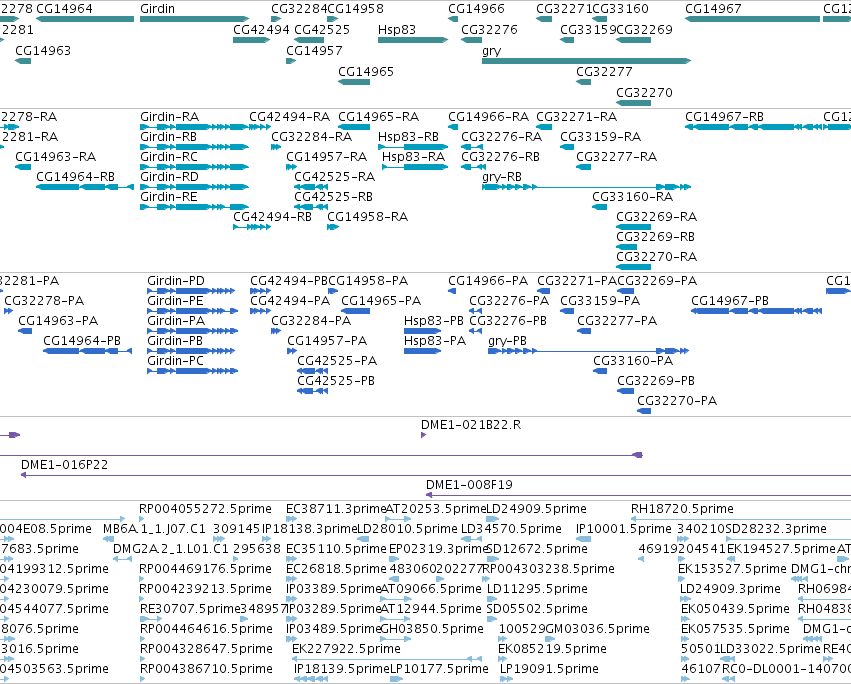
Task: Click EST RP004386710.5prime label
Action: [x=206, y=669]
